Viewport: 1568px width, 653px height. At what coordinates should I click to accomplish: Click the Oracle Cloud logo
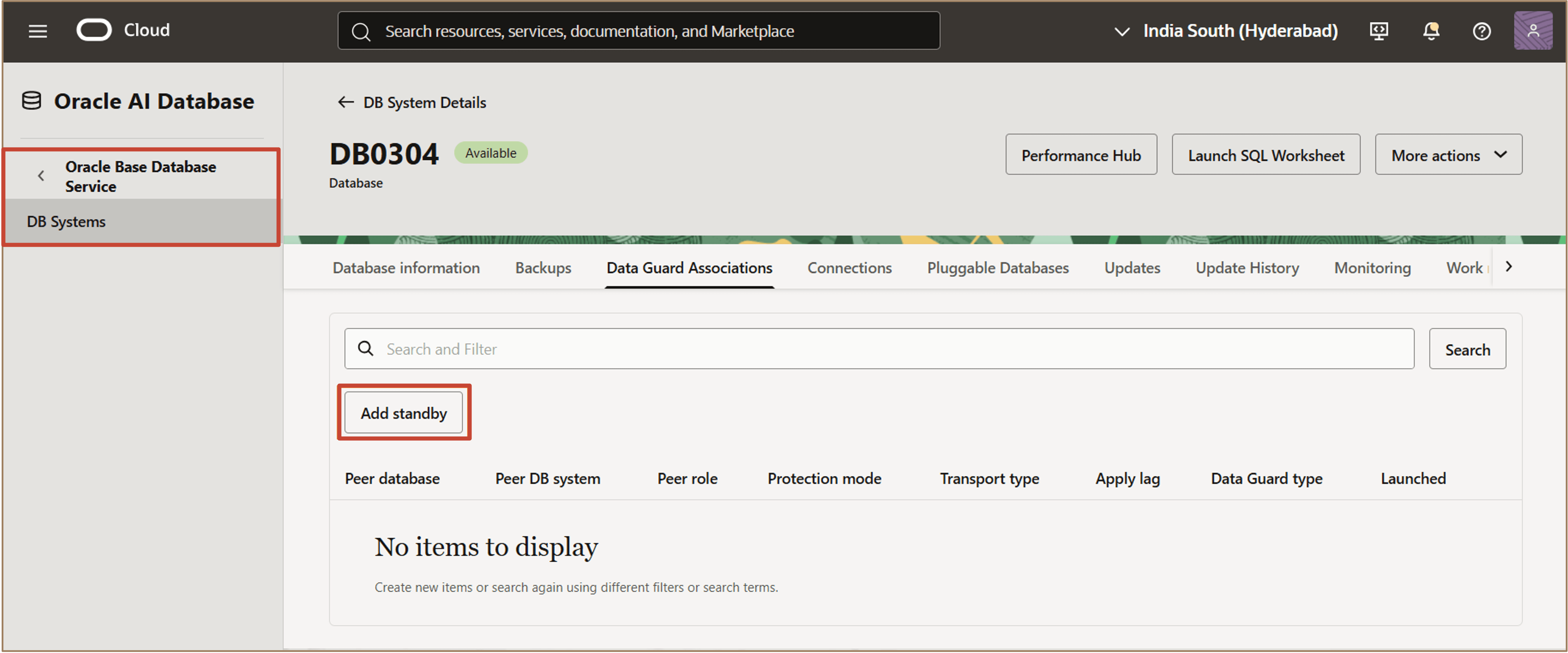point(94,30)
